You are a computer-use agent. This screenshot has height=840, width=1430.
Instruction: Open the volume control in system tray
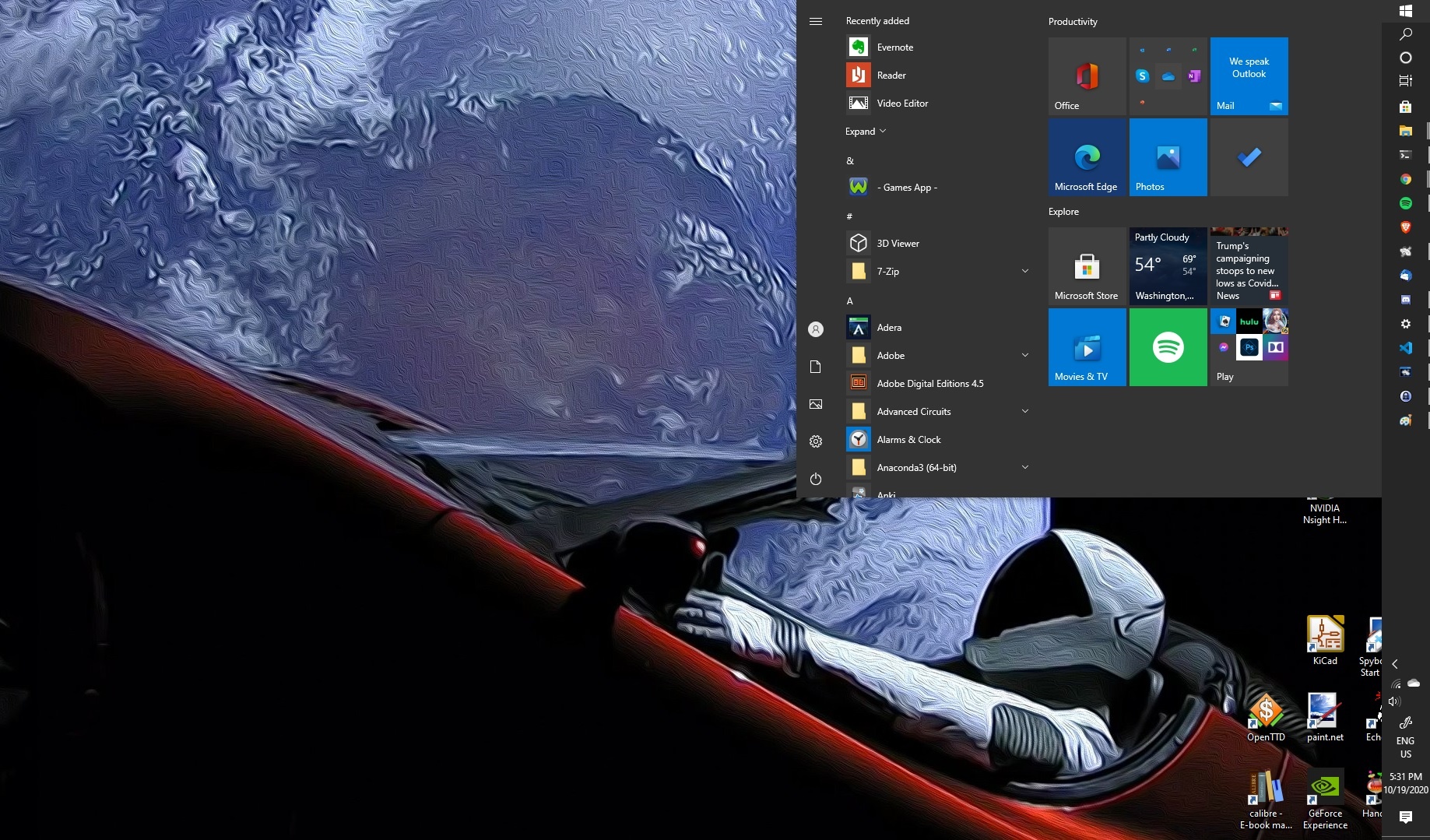(x=1394, y=701)
